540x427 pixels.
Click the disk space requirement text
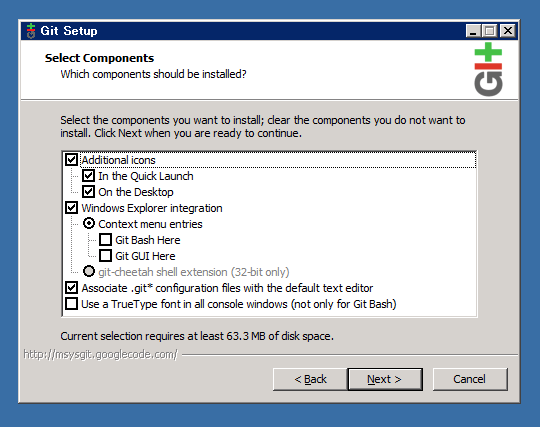coord(197,336)
